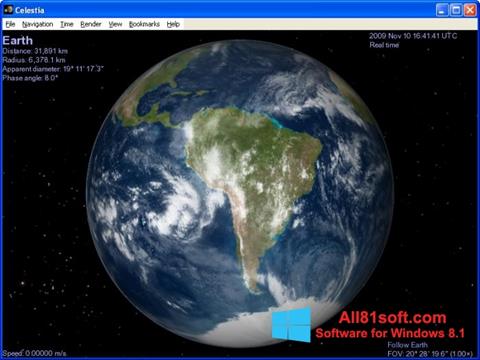480x360 pixels.
Task: Open the View menu
Action: 115,24
